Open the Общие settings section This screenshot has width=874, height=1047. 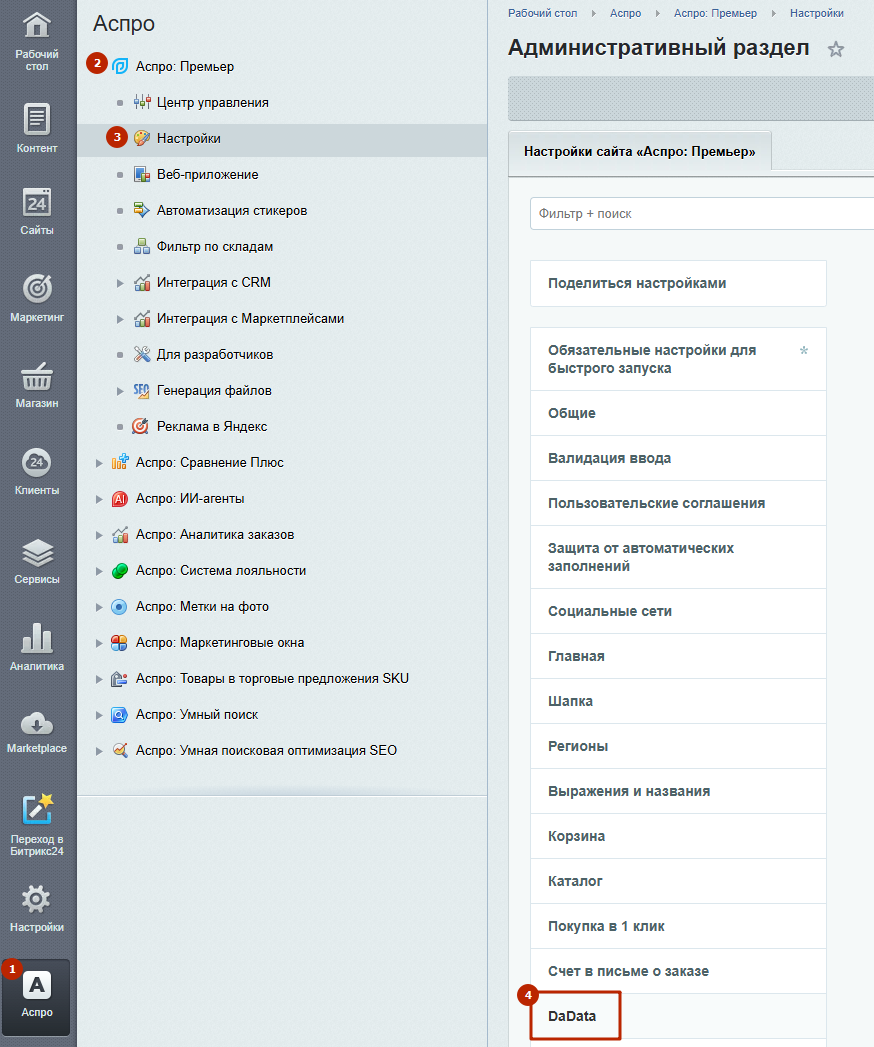tap(678, 413)
